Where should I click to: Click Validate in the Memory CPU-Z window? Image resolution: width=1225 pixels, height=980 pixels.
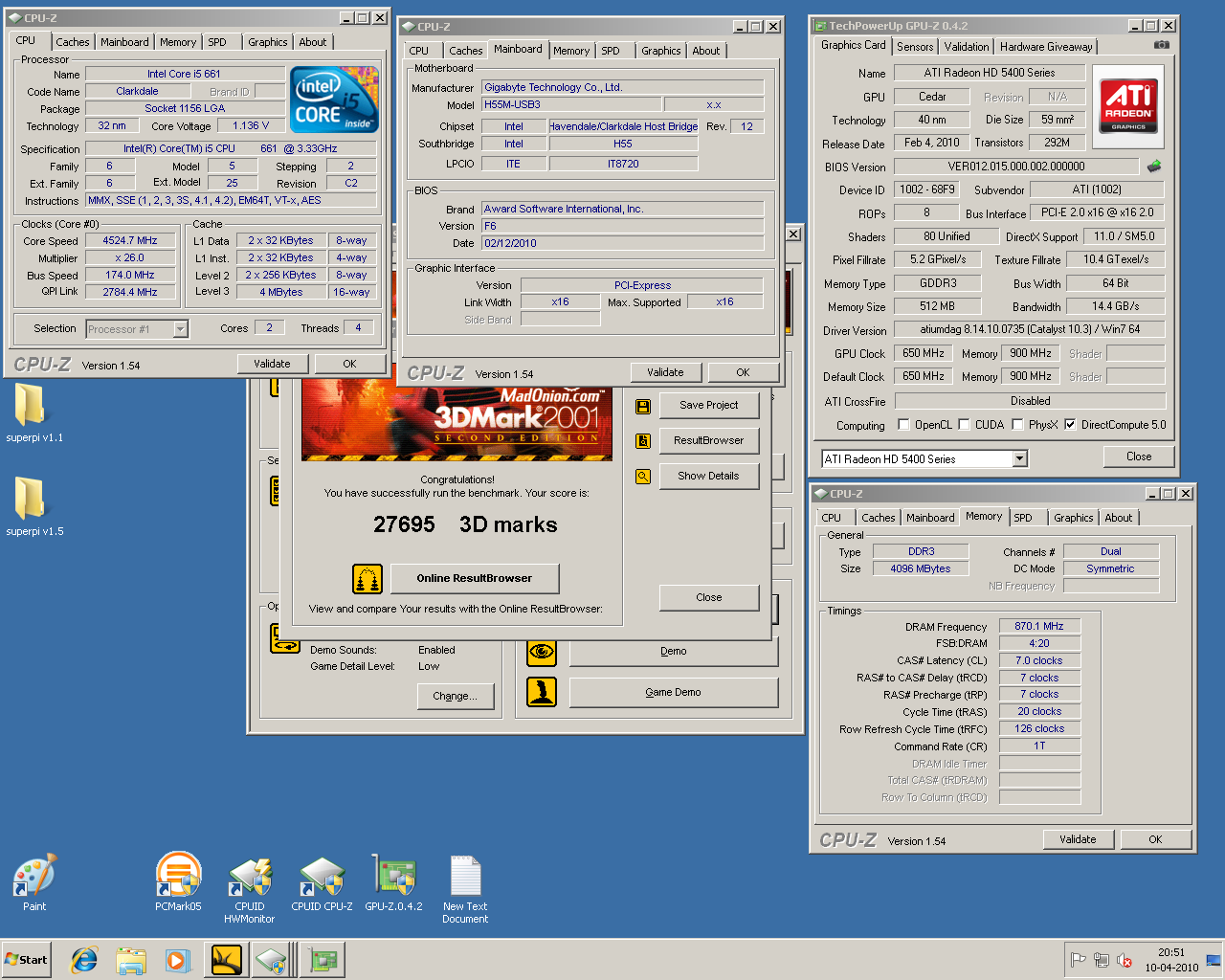point(1078,839)
